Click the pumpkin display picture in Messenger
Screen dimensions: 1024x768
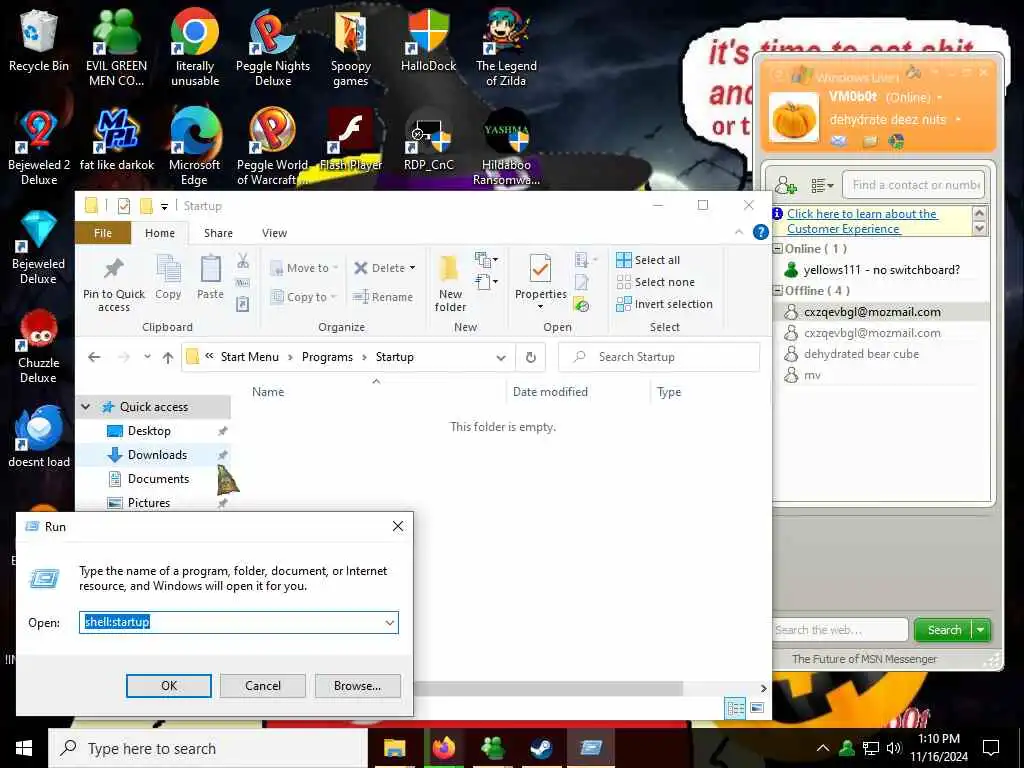tap(793, 118)
